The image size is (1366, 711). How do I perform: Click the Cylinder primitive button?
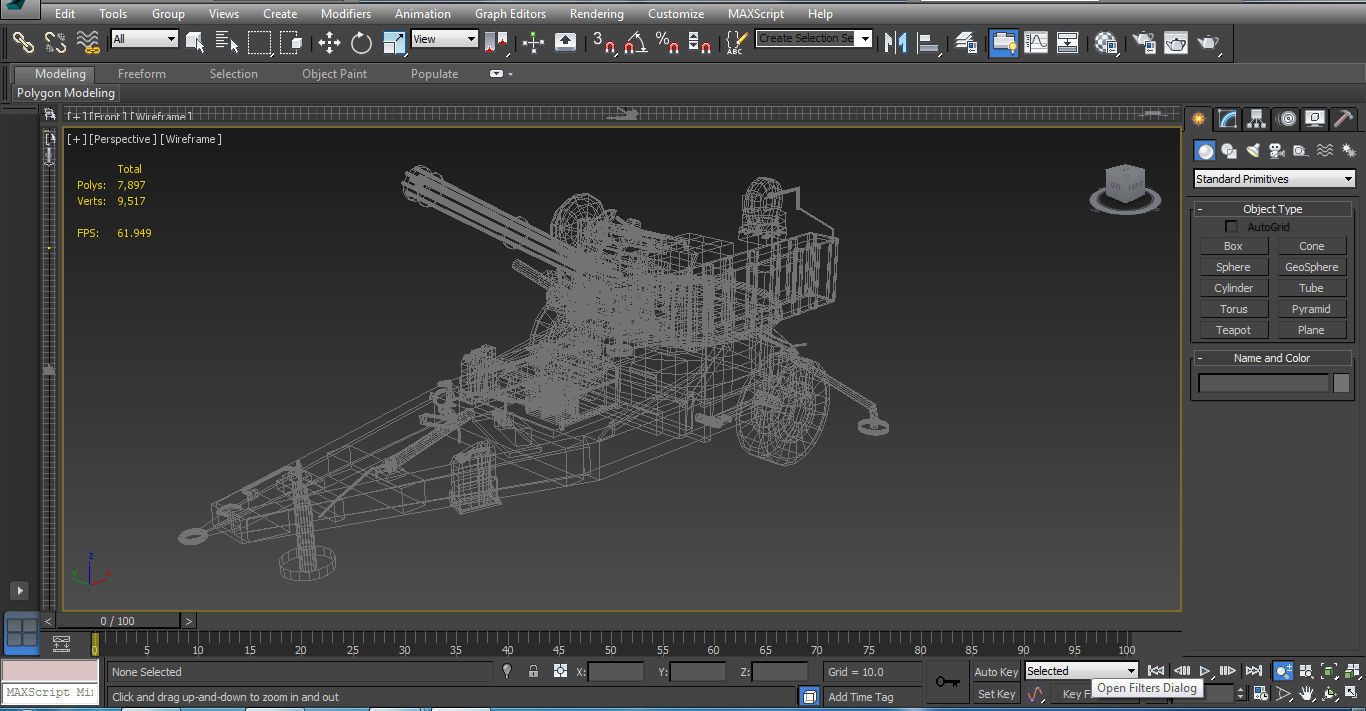pyautogui.click(x=1233, y=288)
